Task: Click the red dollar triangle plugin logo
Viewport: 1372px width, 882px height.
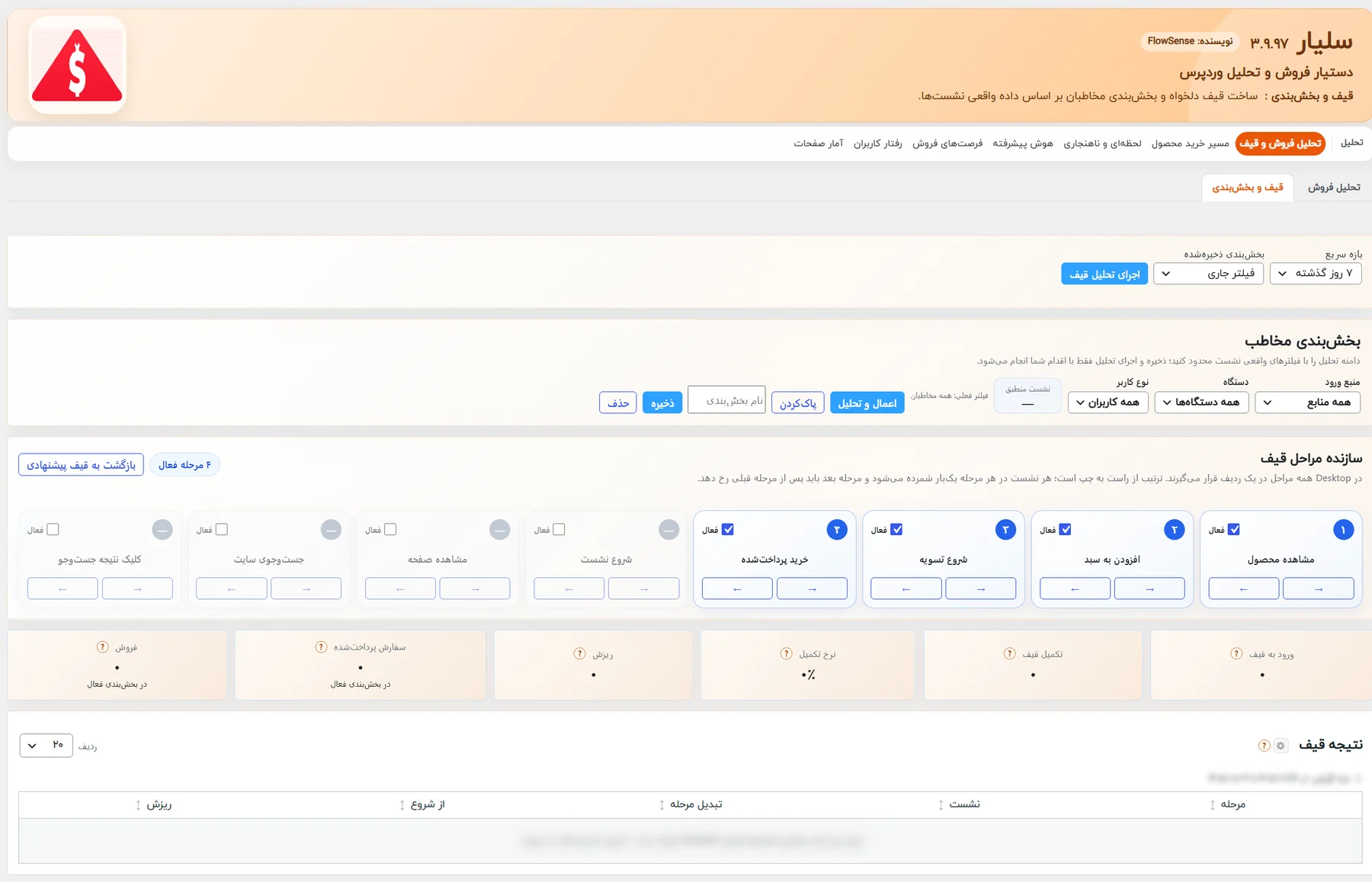Action: [x=77, y=66]
